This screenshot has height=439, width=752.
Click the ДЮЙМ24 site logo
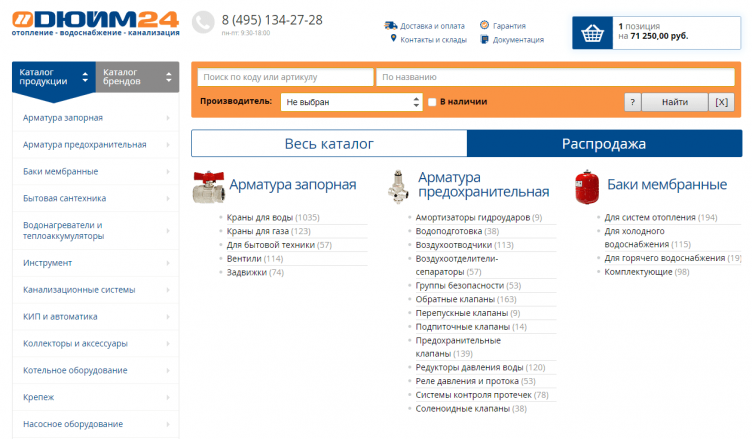tap(95, 24)
